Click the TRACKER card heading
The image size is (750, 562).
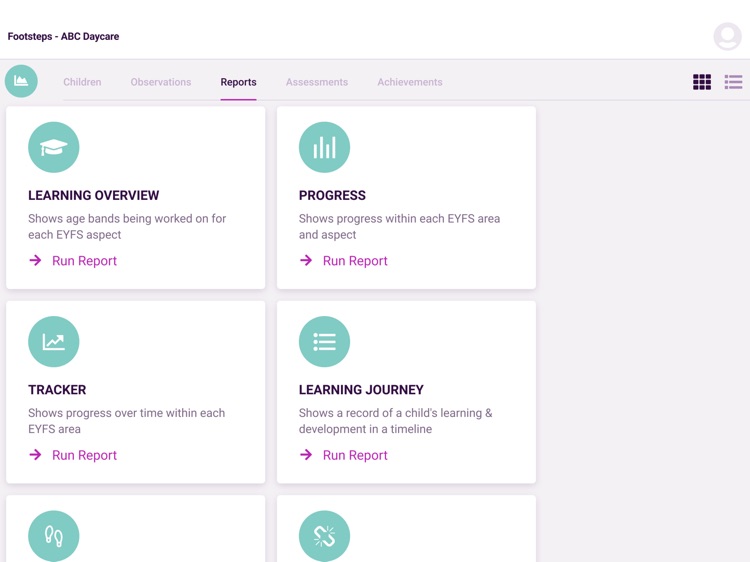(x=57, y=389)
